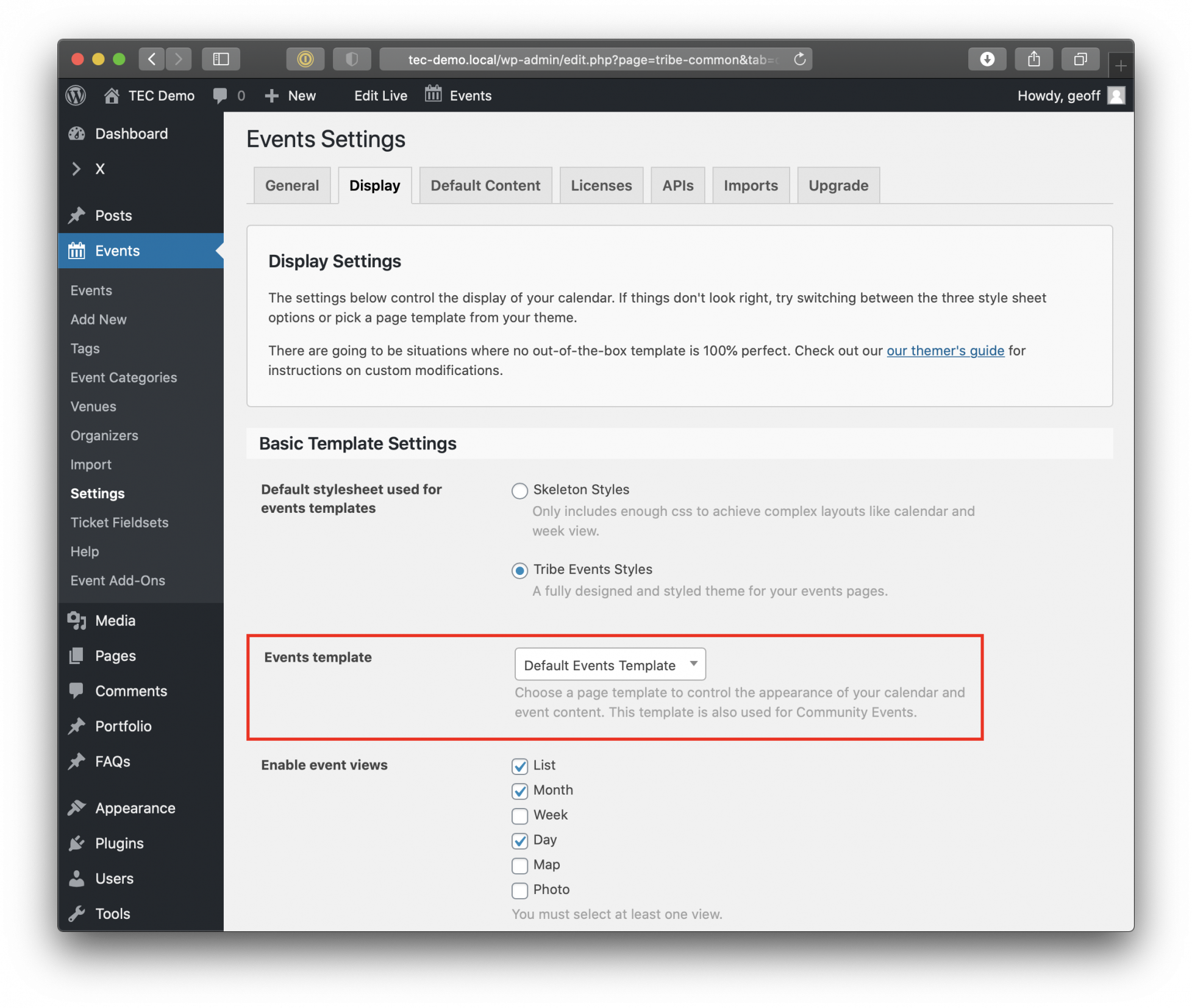The height and width of the screenshot is (1008, 1192).
Task: Enable the Photo view checkbox
Action: point(519,891)
